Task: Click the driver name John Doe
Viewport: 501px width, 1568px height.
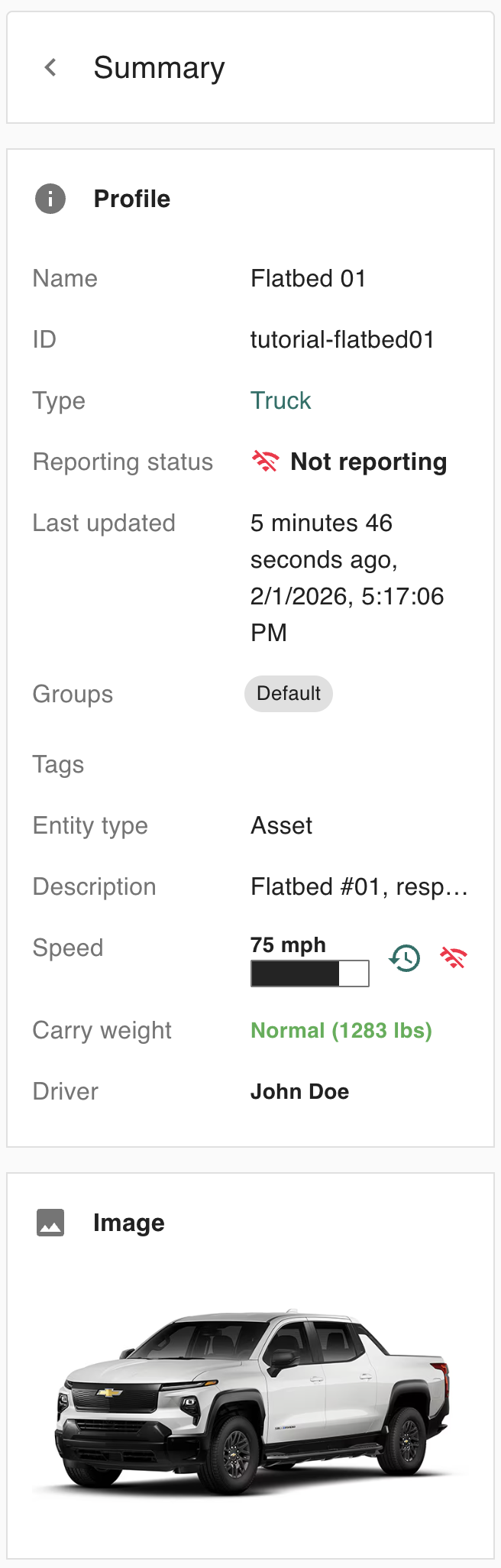Action: pyautogui.click(x=299, y=1091)
